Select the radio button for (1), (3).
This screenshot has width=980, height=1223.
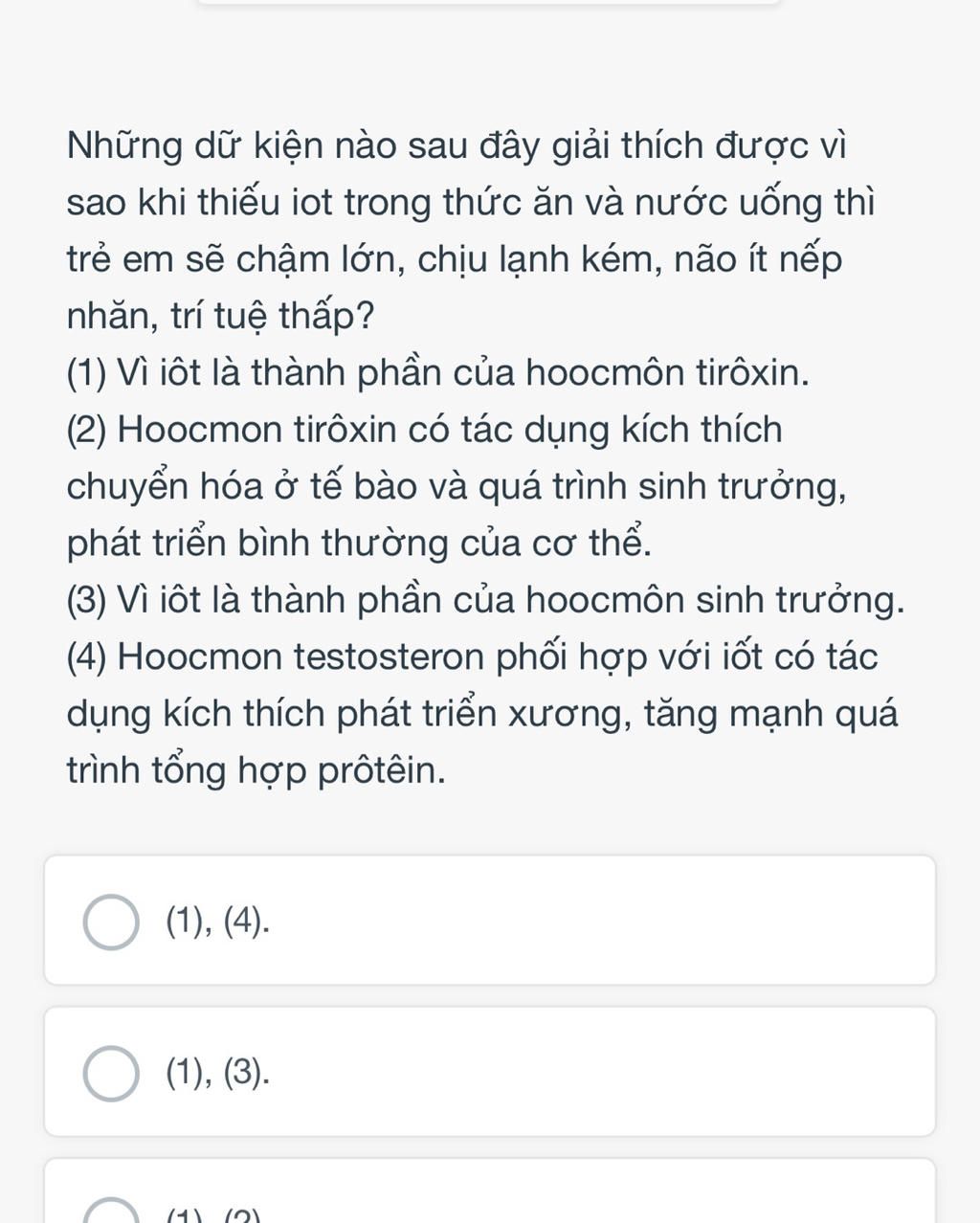point(111,1074)
